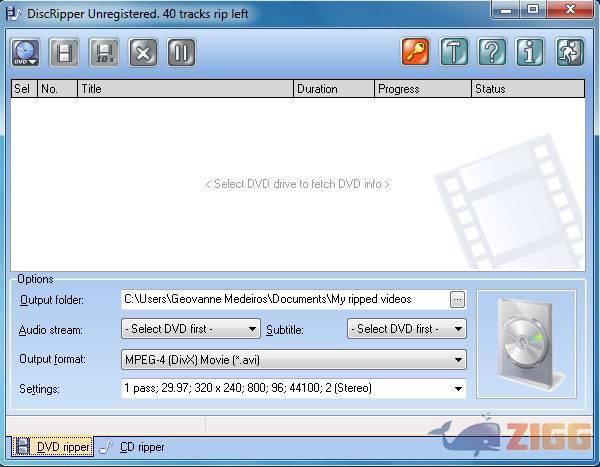Viewport: 600px width, 467px height.
Task: Click the Output folder label
Action: pyautogui.click(x=52, y=300)
